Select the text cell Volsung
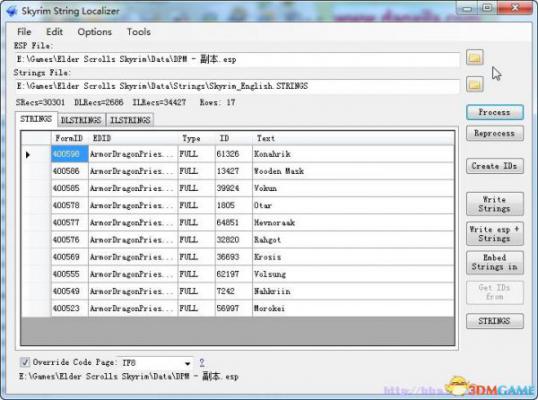 point(353,274)
